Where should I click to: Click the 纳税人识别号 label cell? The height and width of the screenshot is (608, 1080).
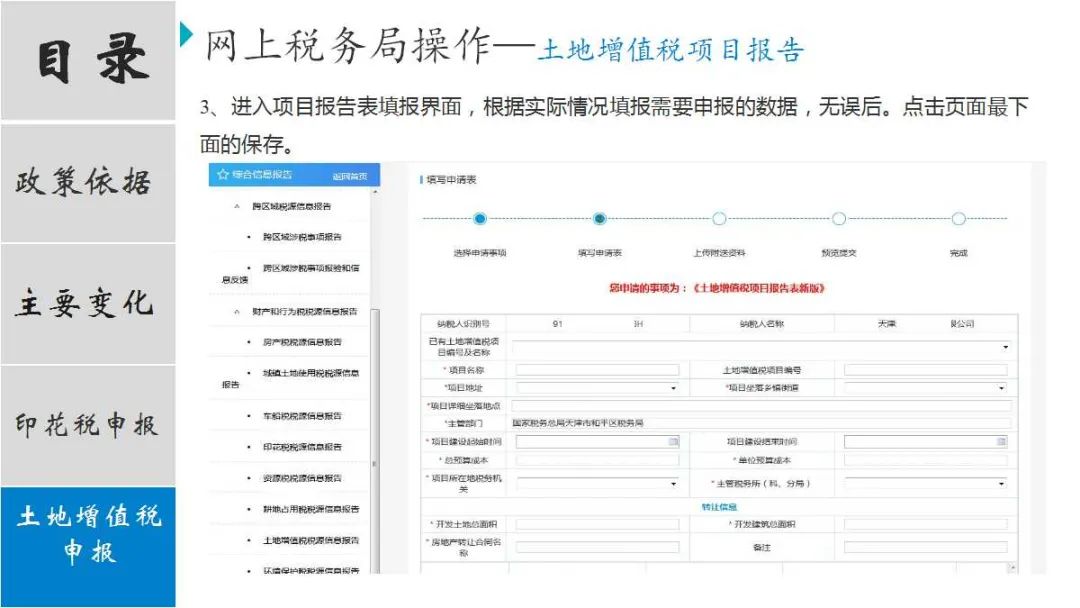tap(464, 324)
